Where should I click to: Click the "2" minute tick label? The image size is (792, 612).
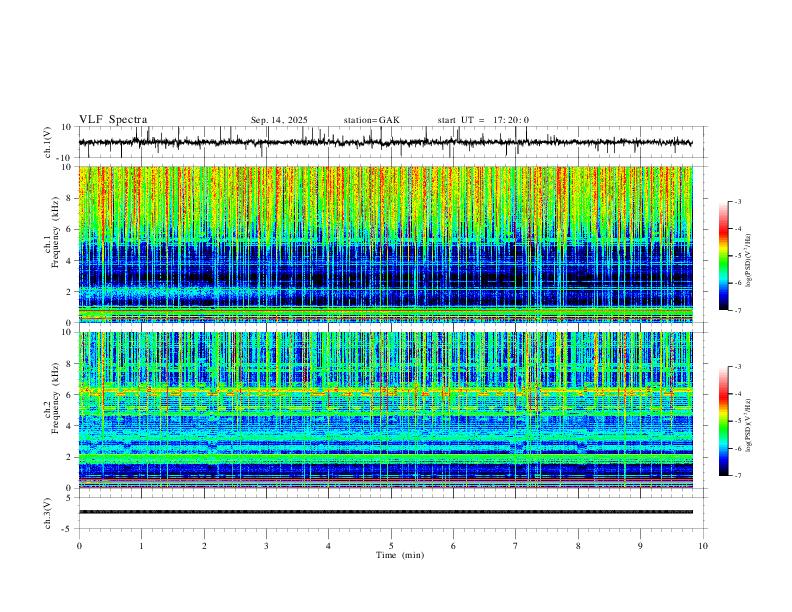pos(204,546)
